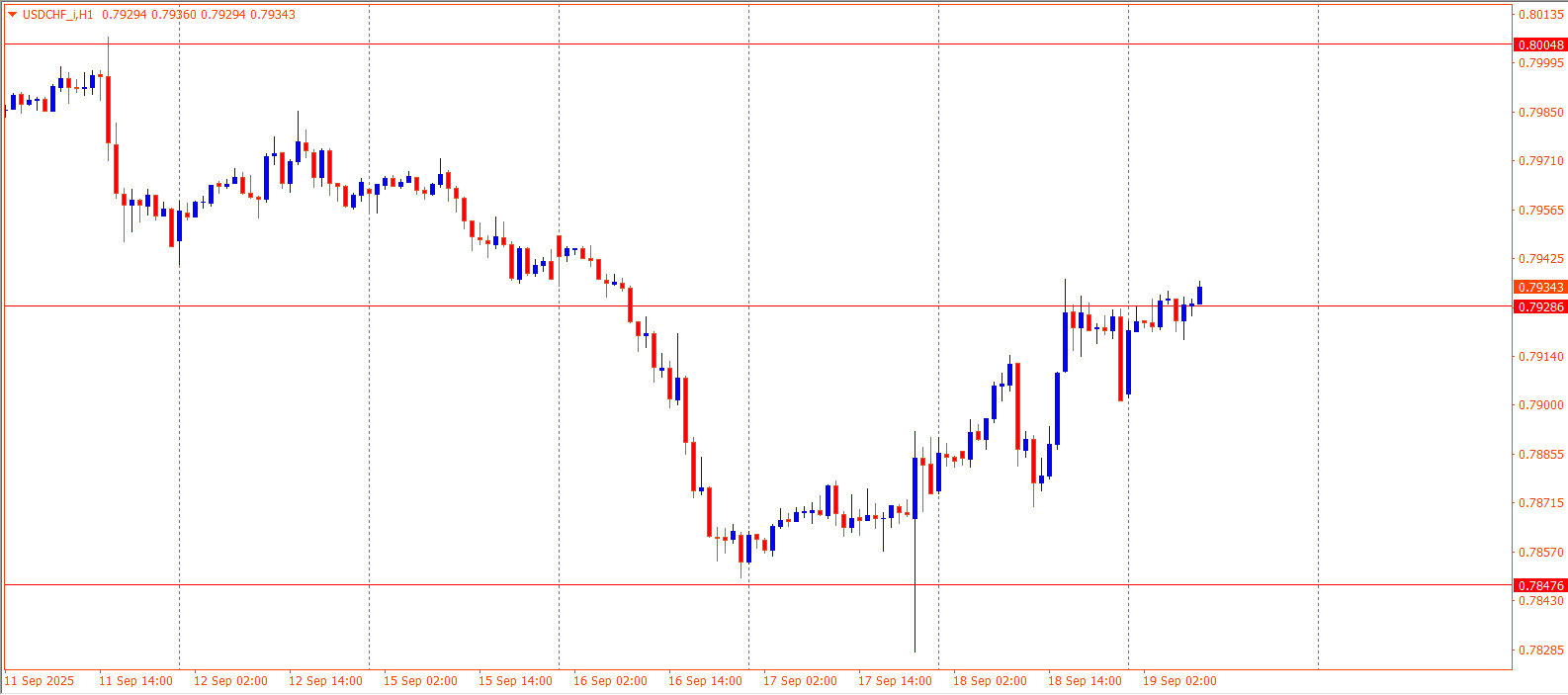Click the 0.79850 price scale value
This screenshot has width=1568, height=695.
(1541, 113)
